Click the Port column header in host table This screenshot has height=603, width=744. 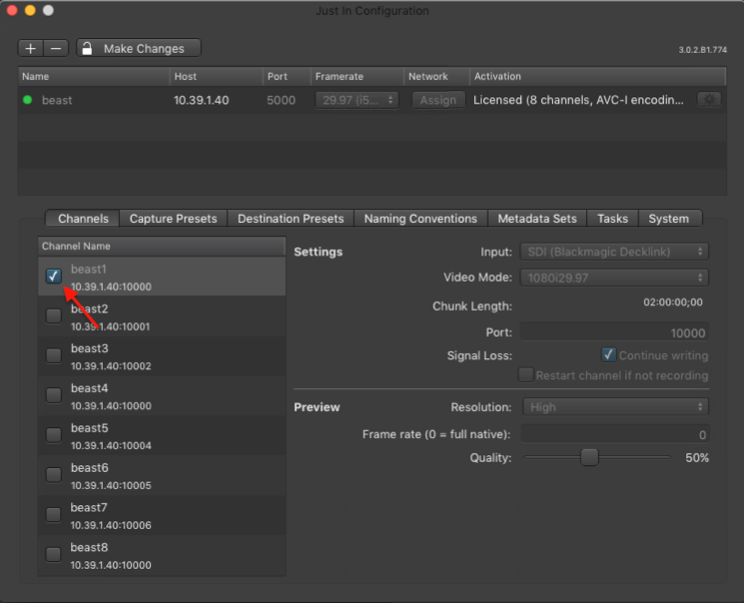coord(287,76)
